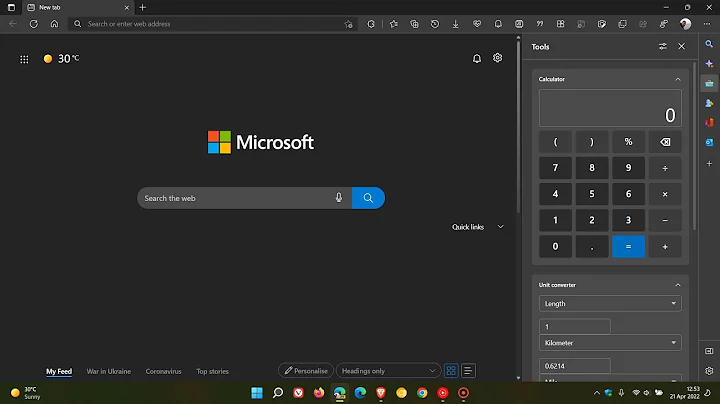Open the Length unit type dropdown

[x=610, y=303]
